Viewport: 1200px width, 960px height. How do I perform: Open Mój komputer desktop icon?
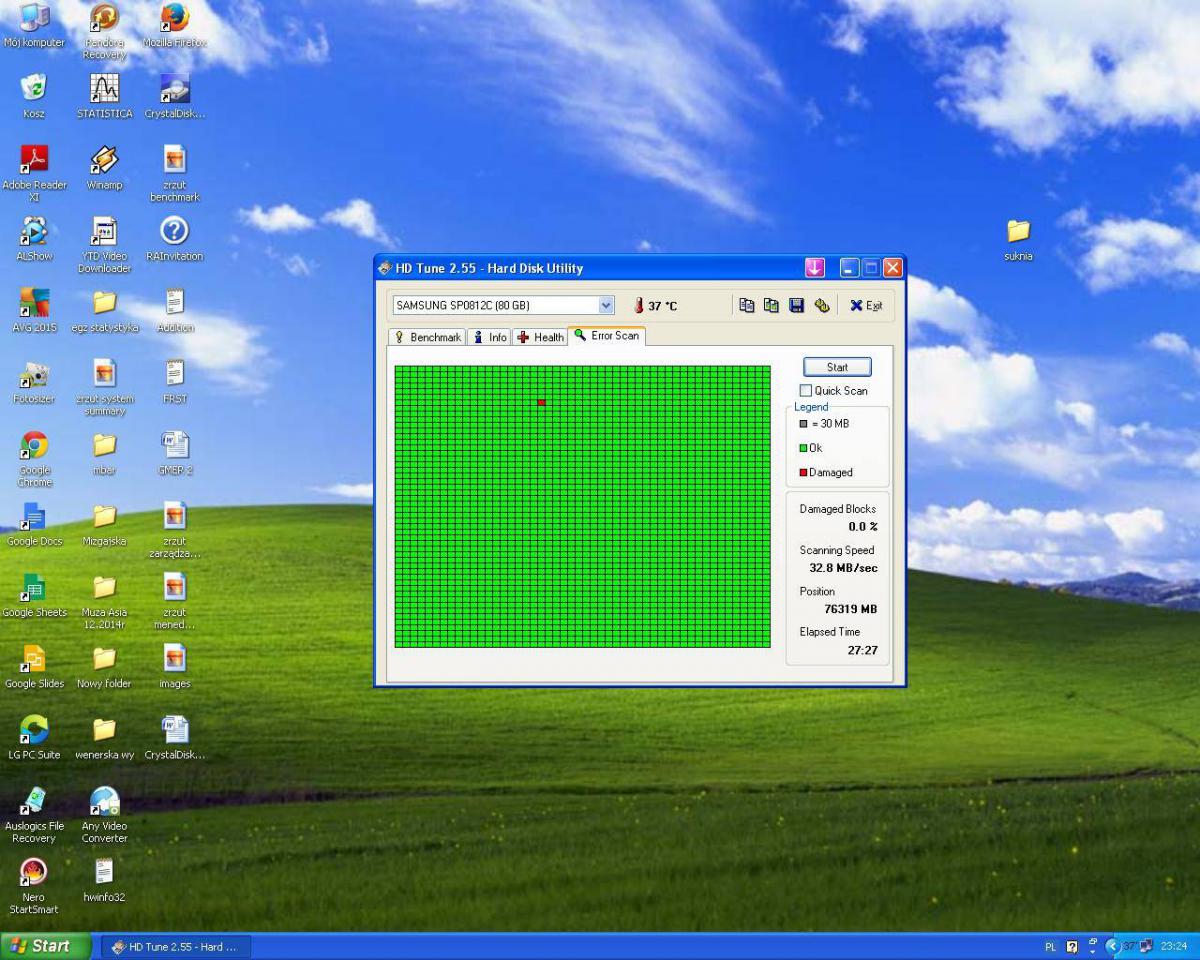(34, 24)
